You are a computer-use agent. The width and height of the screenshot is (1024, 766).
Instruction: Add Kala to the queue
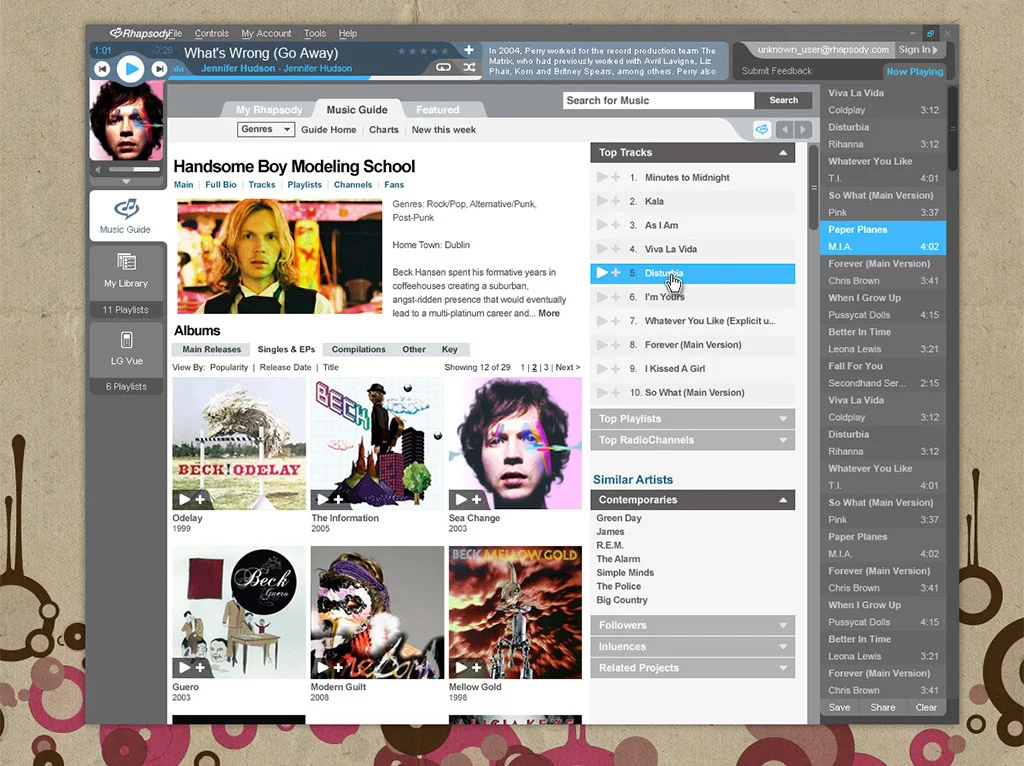point(615,201)
